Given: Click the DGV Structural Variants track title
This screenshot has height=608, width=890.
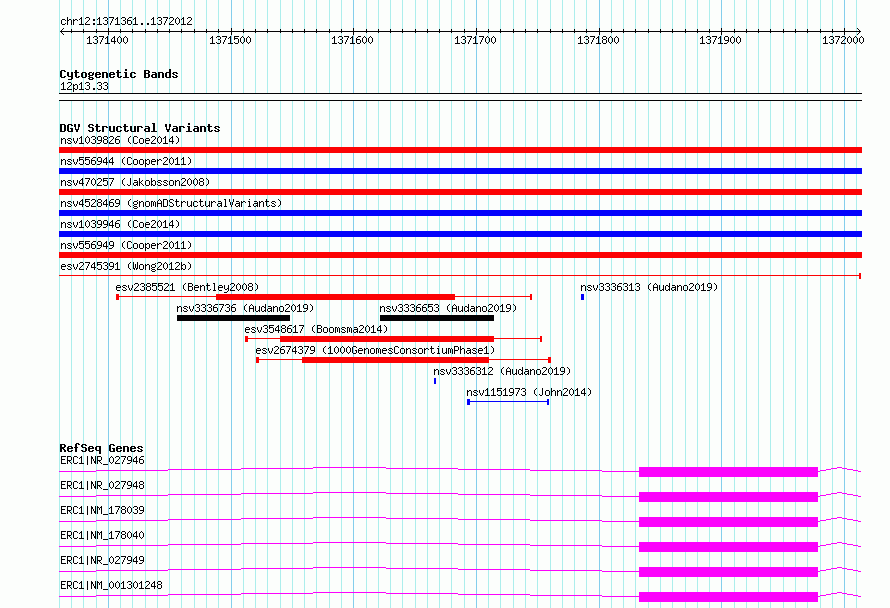Looking at the screenshot, I should point(140,128).
